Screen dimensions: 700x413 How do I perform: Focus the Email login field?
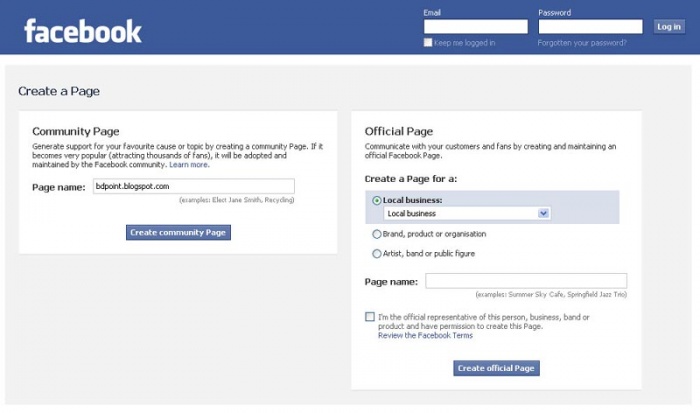pyautogui.click(x=475, y=27)
